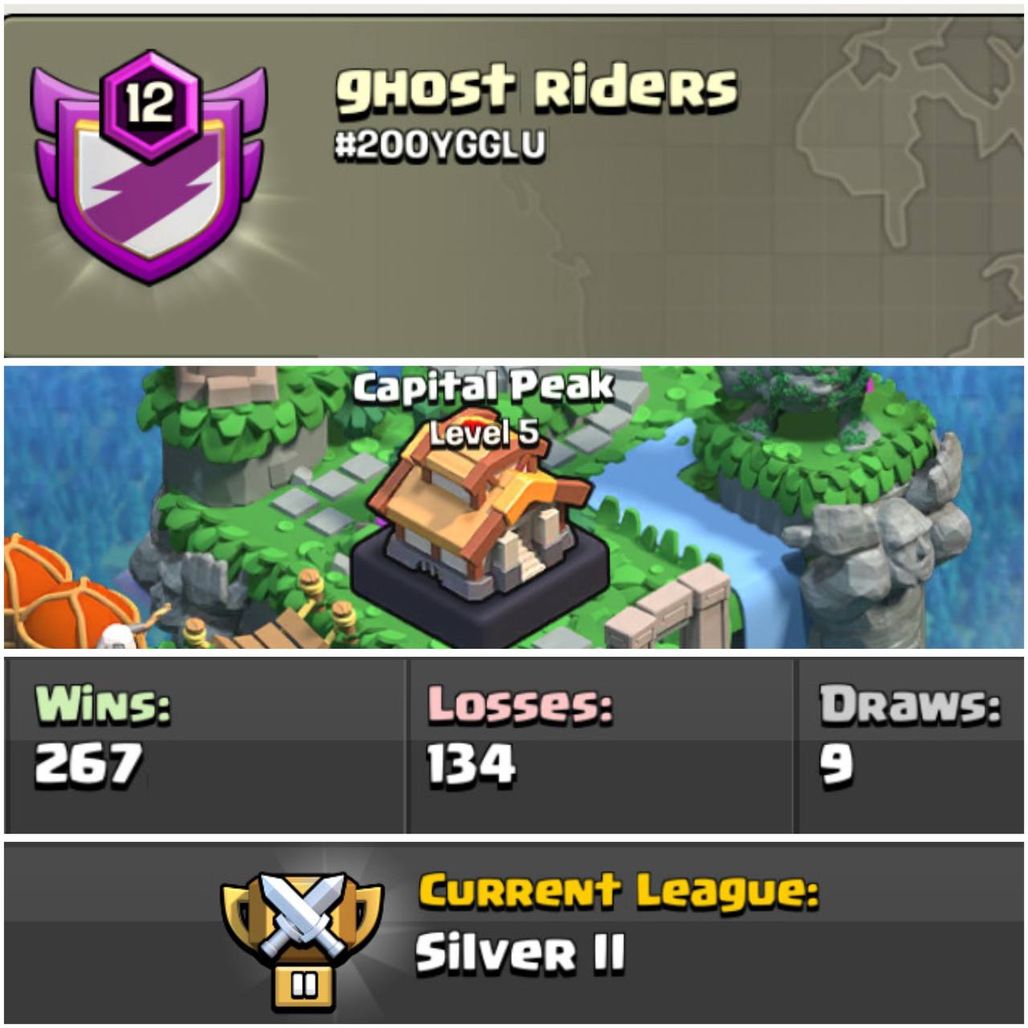Tap the Silver II league name

pos(521,953)
